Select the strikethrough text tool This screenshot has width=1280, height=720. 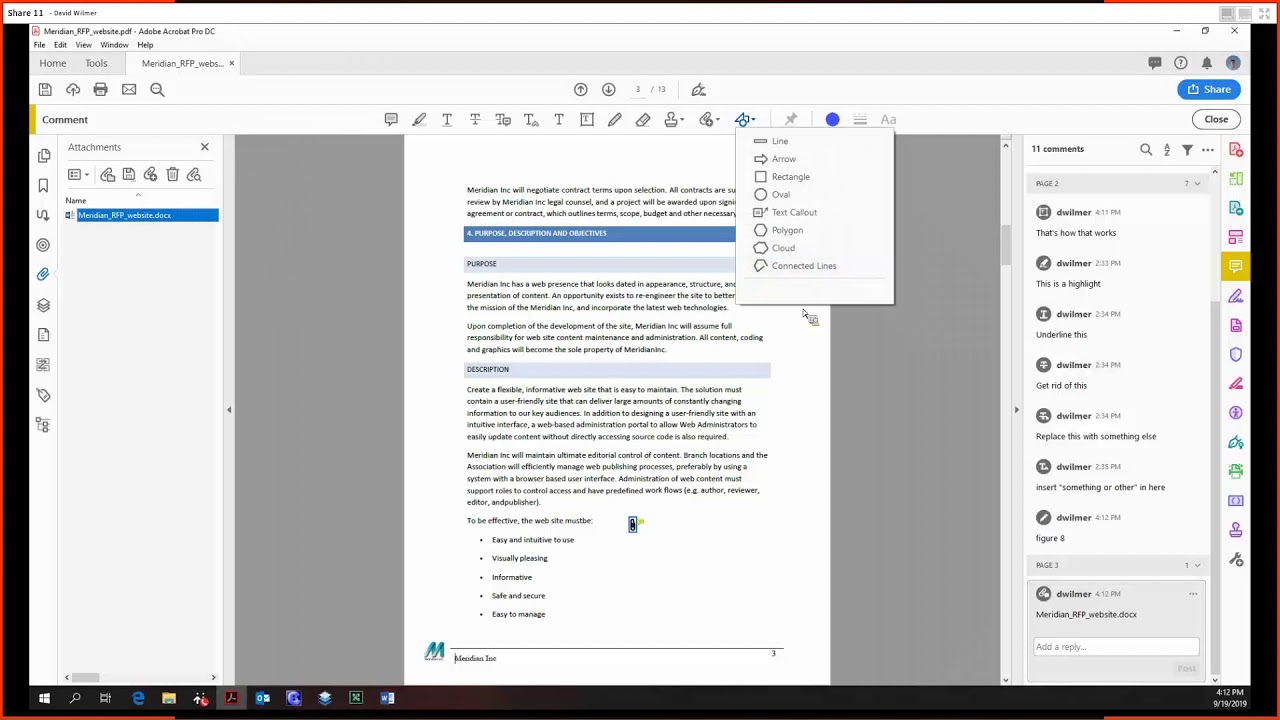click(x=475, y=119)
